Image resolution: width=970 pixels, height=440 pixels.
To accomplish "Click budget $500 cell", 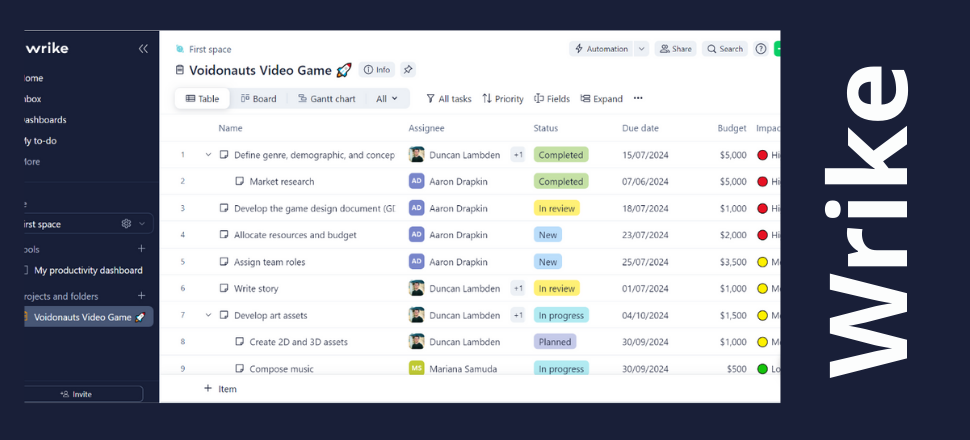I will (x=737, y=369).
